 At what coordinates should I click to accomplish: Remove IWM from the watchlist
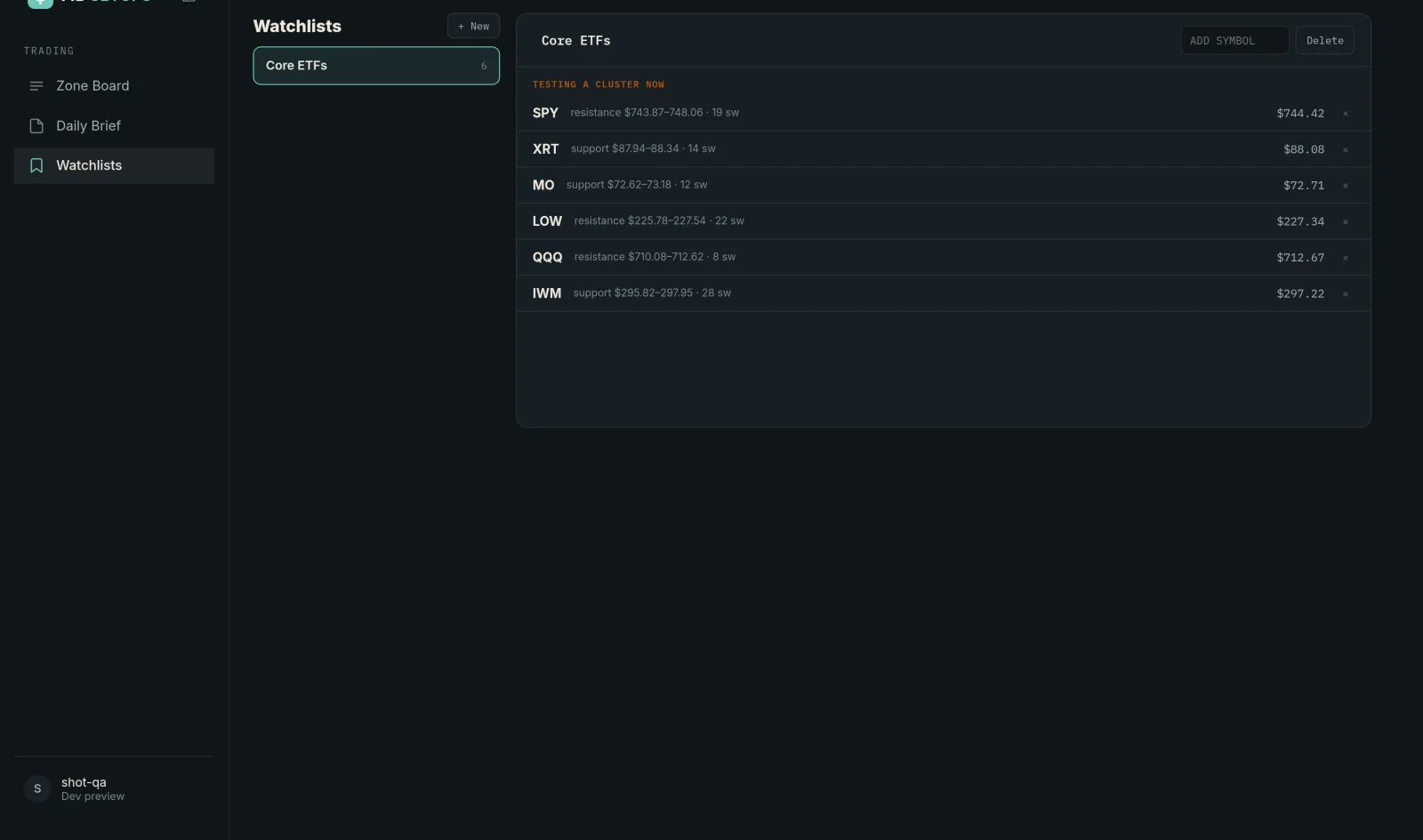(x=1346, y=294)
